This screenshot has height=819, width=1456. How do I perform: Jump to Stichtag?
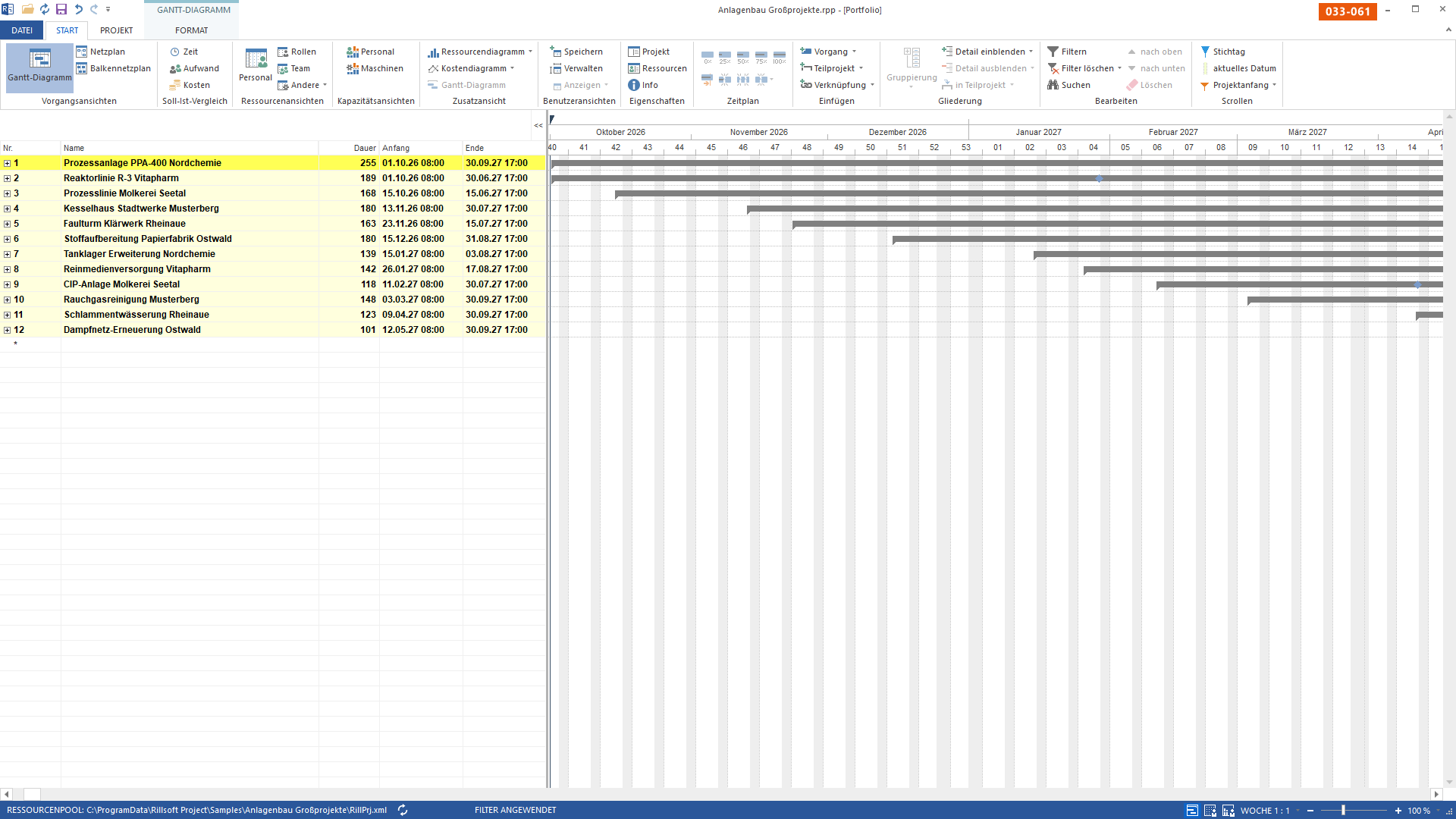(x=1222, y=52)
